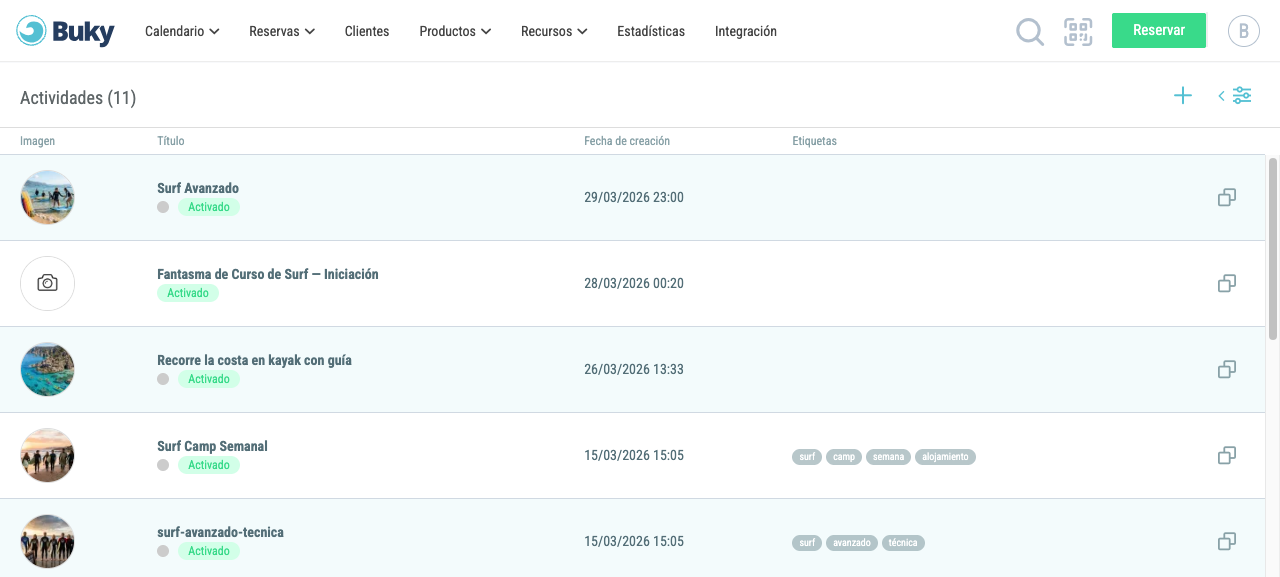Click the Activado badge of Surf Avanzado

coord(209,207)
